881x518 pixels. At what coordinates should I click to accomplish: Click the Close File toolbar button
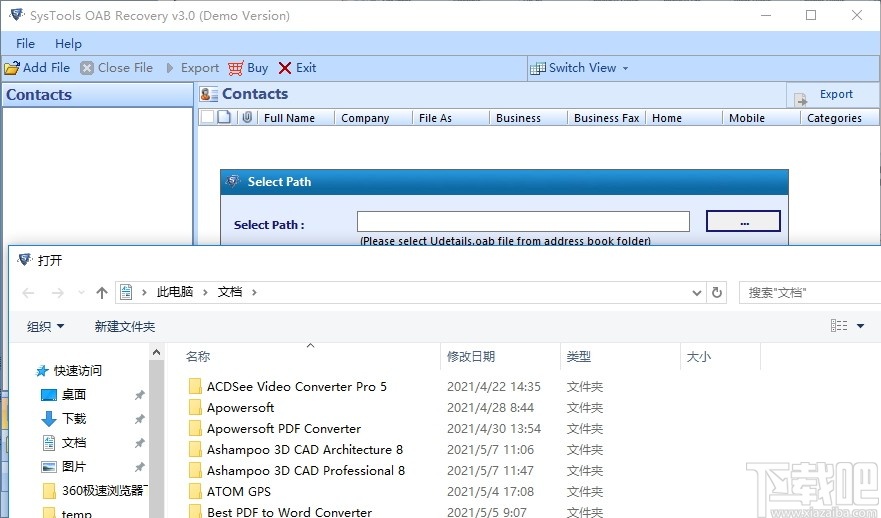point(116,68)
